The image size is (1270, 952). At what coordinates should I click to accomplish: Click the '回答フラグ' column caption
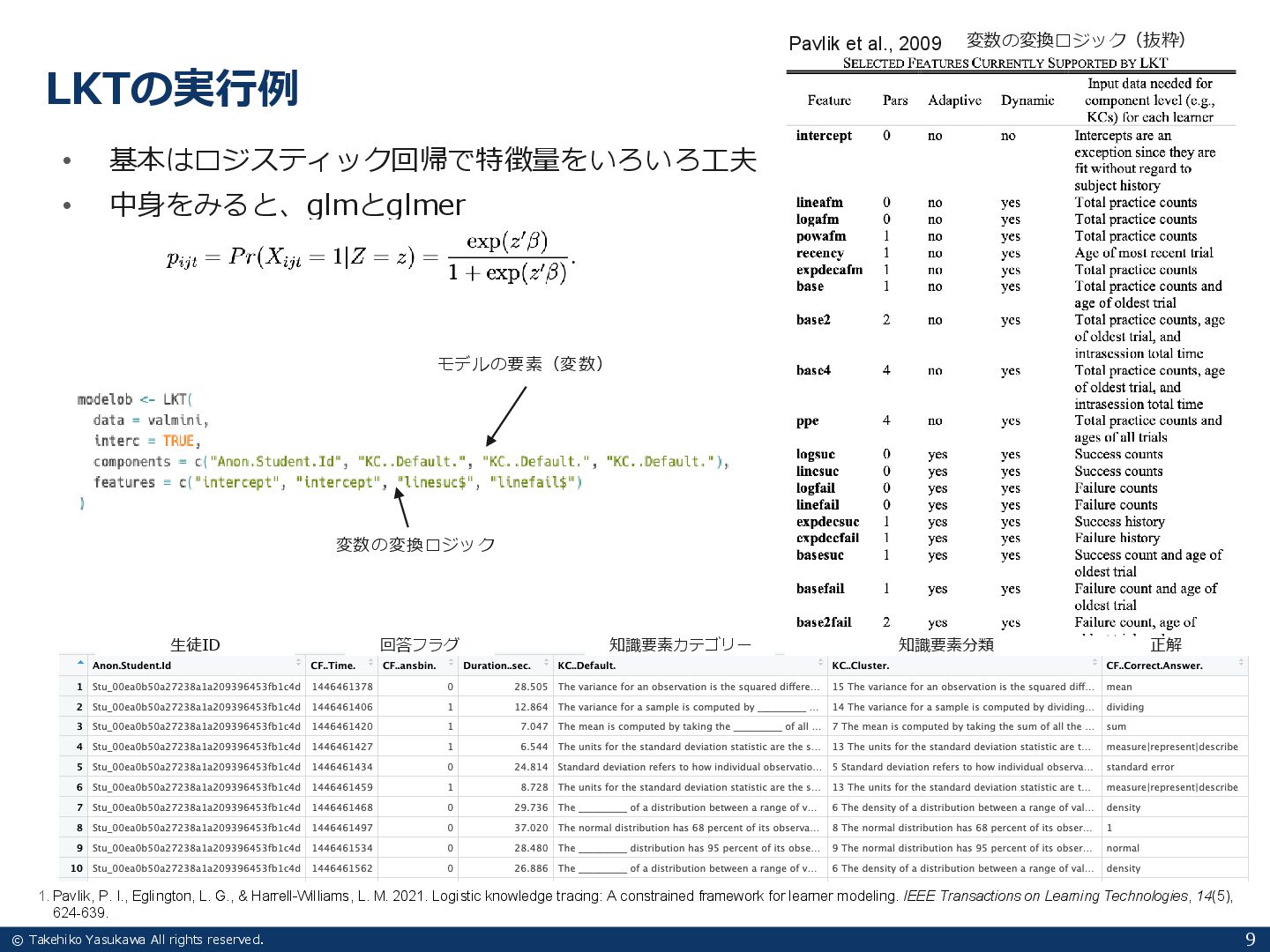coord(420,644)
